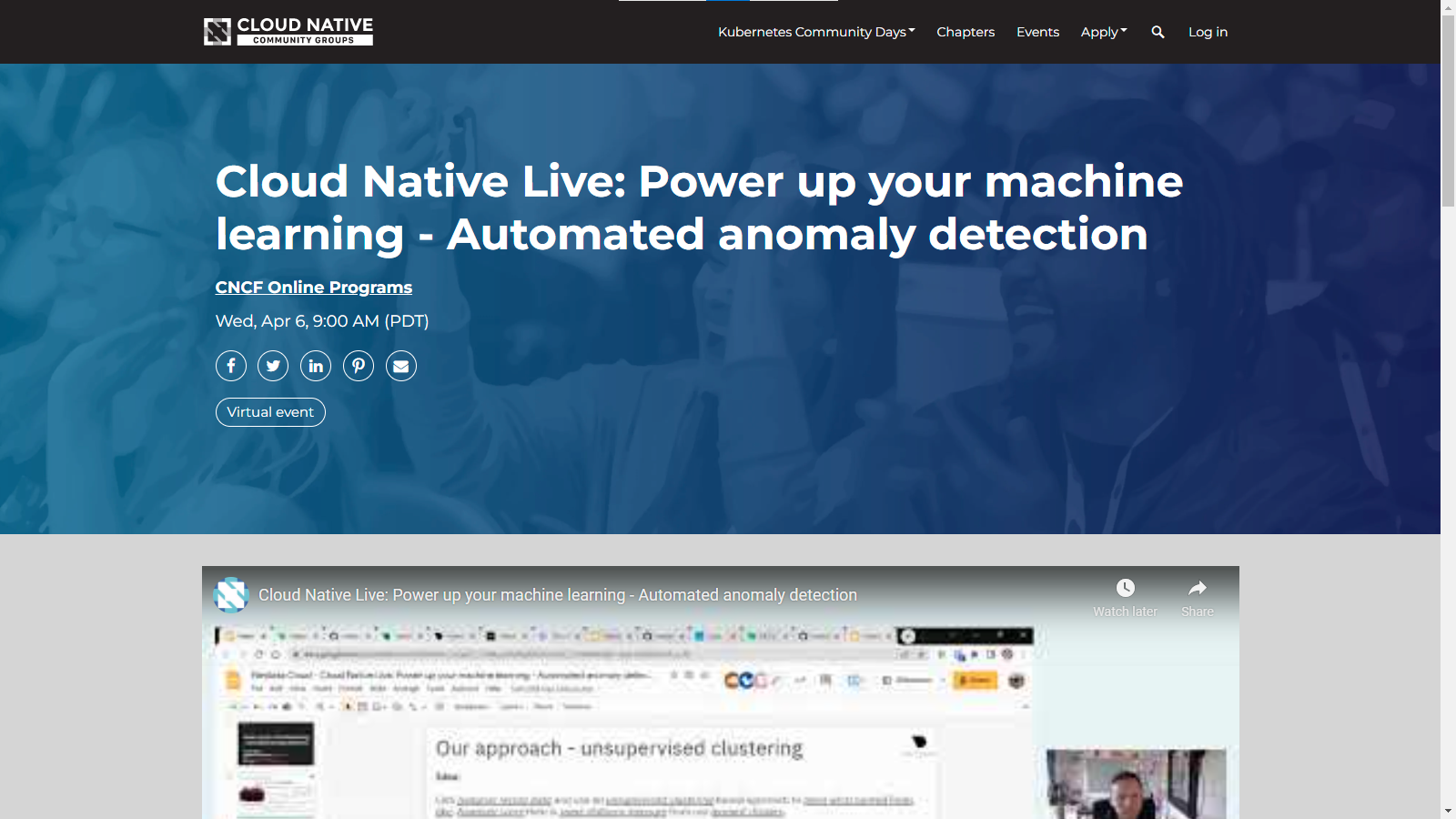
Task: Share event on Pinterest
Action: click(x=359, y=366)
